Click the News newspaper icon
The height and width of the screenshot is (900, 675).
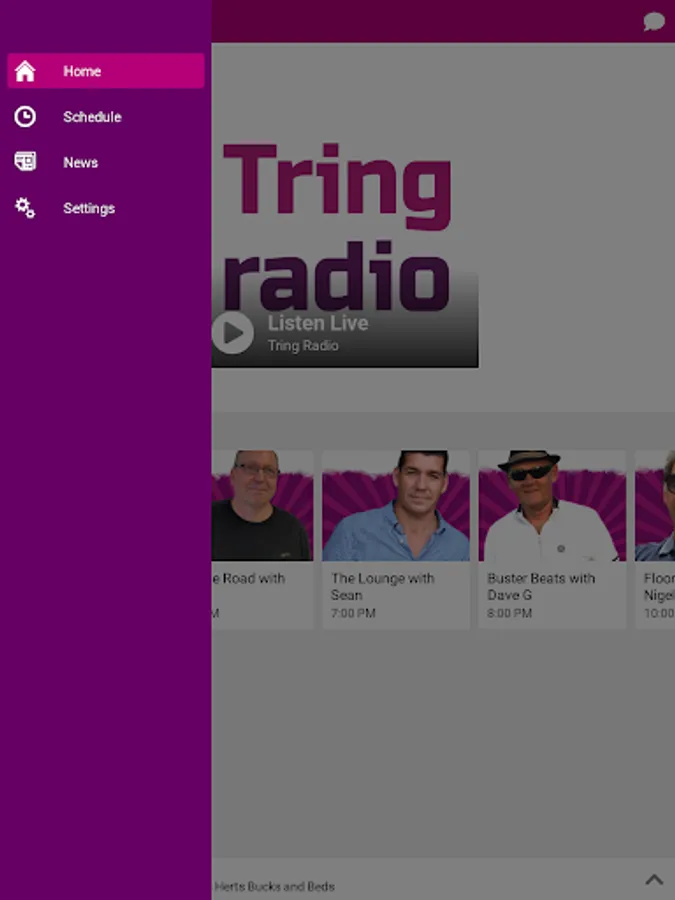[25, 162]
